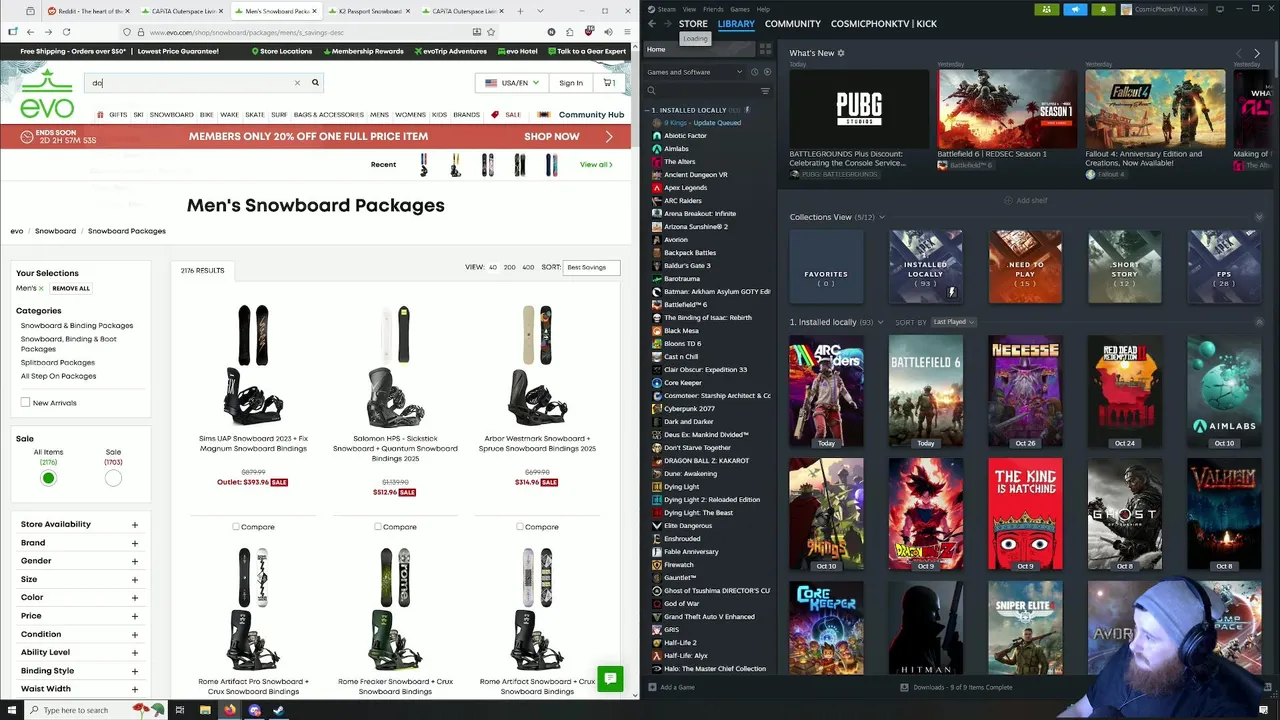Image resolution: width=1280 pixels, height=720 pixels.
Task: Go back in the Firefox browser
Action: pyautogui.click(x=30, y=32)
